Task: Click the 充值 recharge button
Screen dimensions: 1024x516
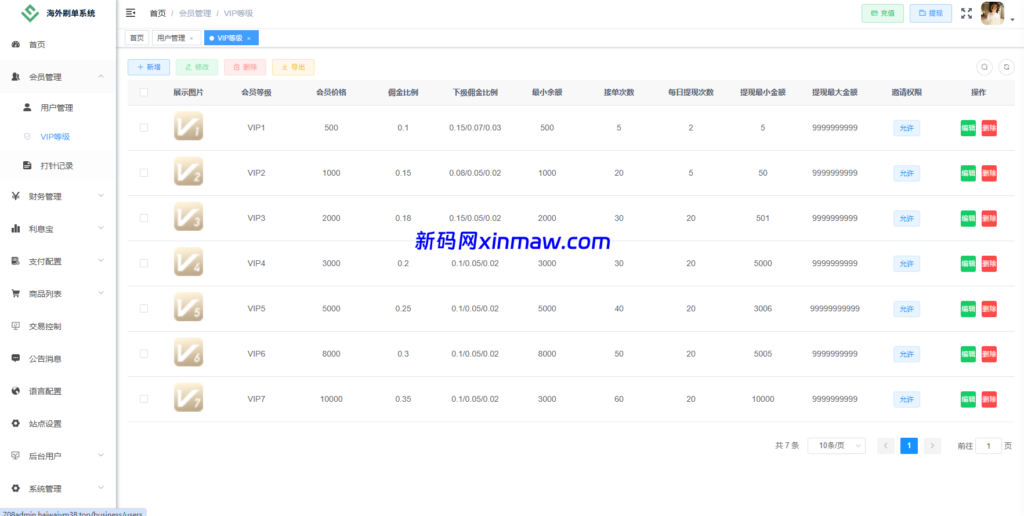Action: pyautogui.click(x=882, y=13)
